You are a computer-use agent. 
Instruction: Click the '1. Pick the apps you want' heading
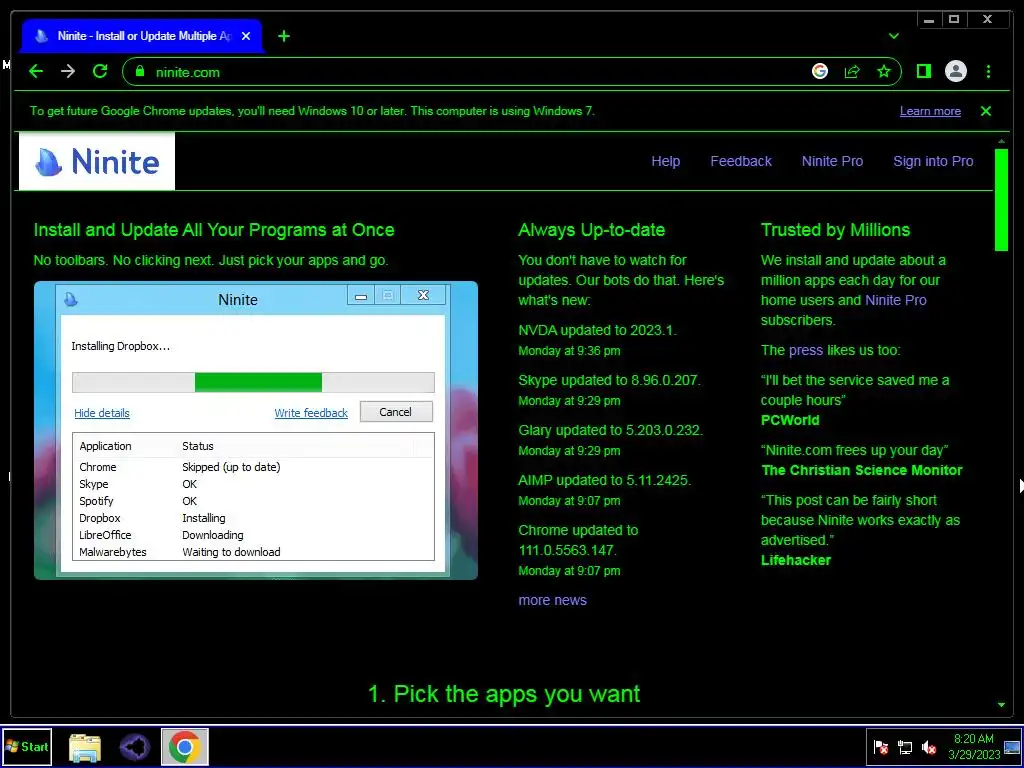tap(504, 694)
